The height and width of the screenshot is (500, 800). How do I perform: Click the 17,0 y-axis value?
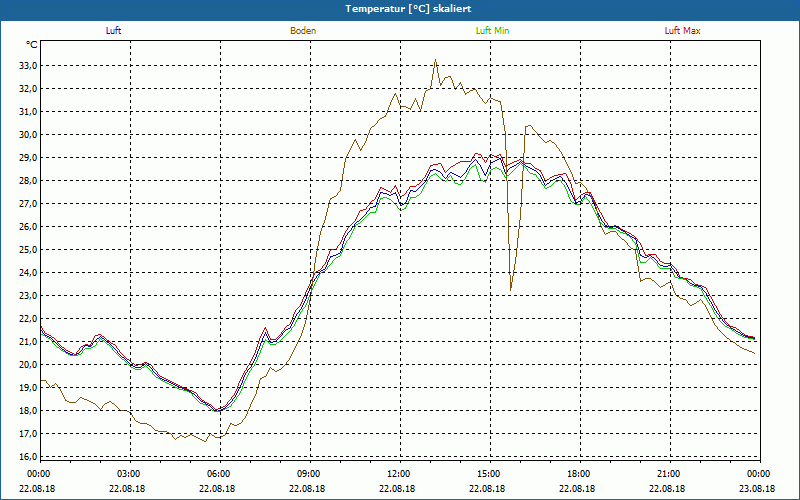click(x=28, y=434)
